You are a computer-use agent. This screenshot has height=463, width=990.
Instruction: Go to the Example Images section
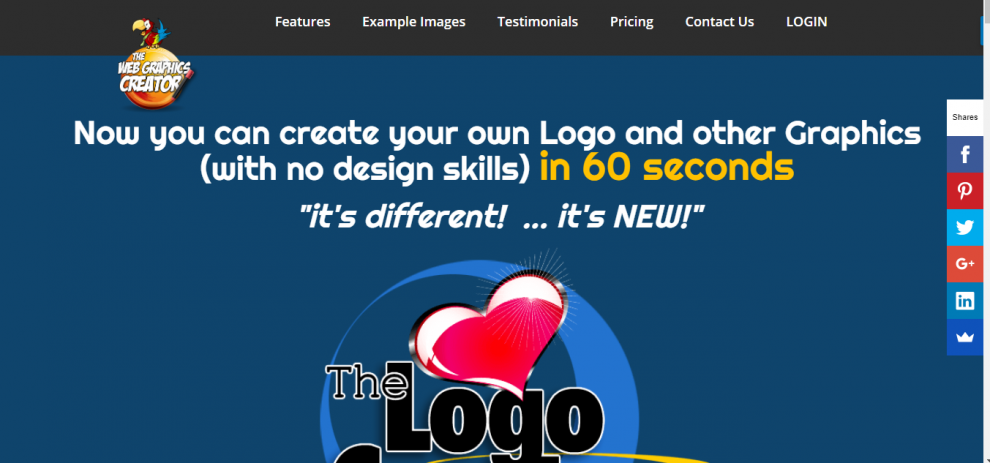[x=414, y=21]
